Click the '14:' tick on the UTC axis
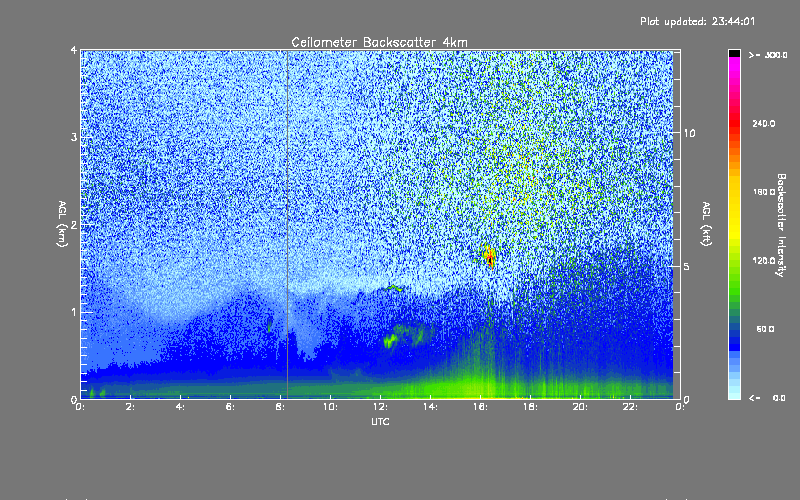Viewport: 800px width, 500px height. click(x=430, y=407)
